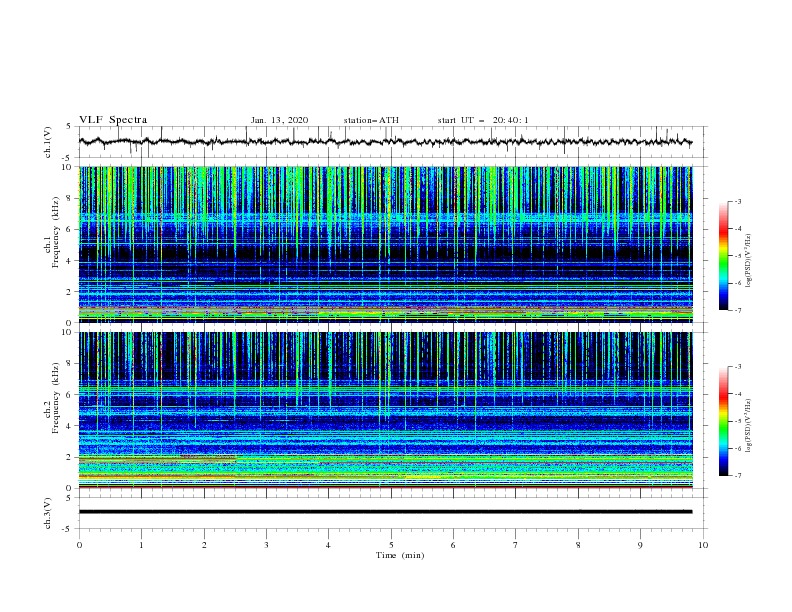792x612 pixels.
Task: Click the "ch.3(V)" axis label
Action: pyautogui.click(x=48, y=513)
